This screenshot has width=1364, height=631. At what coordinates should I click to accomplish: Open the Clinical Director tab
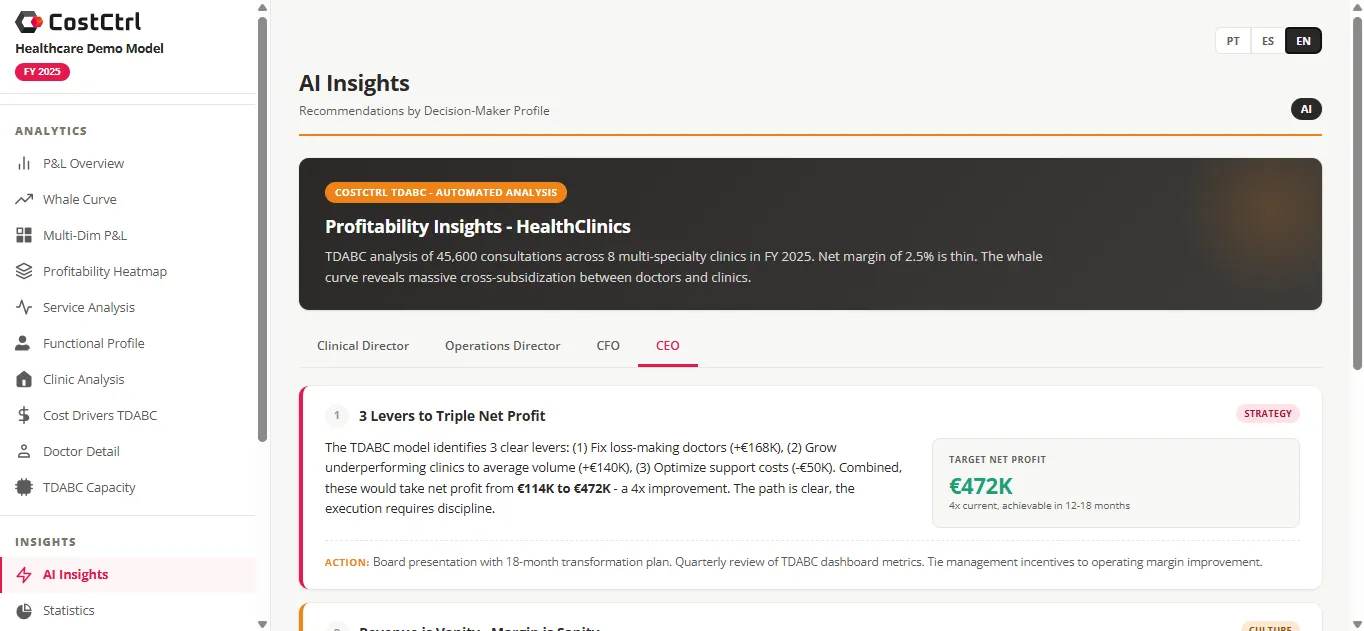(x=363, y=345)
